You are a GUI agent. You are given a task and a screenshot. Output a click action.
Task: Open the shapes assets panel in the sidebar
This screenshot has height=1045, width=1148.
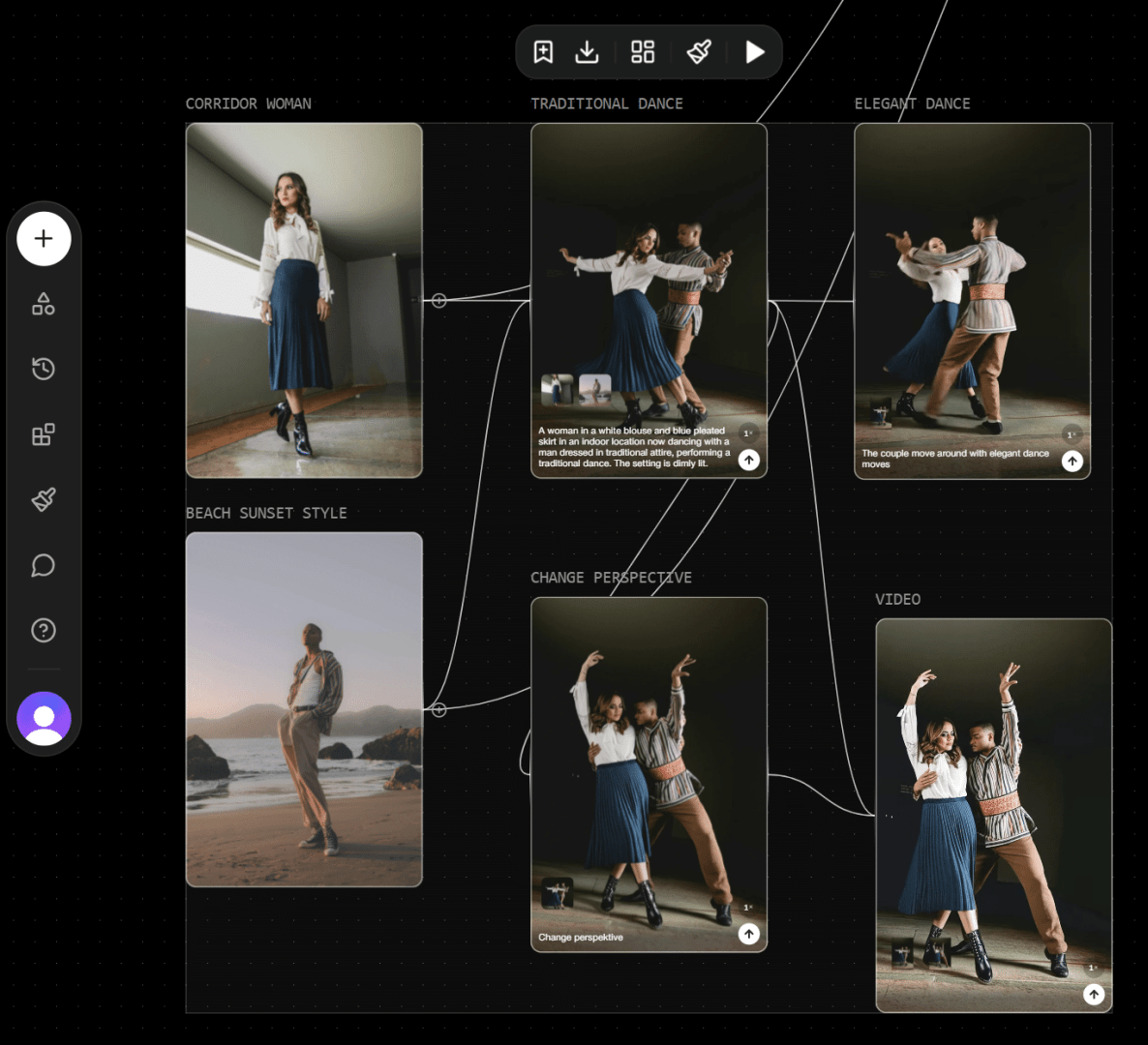click(x=44, y=303)
